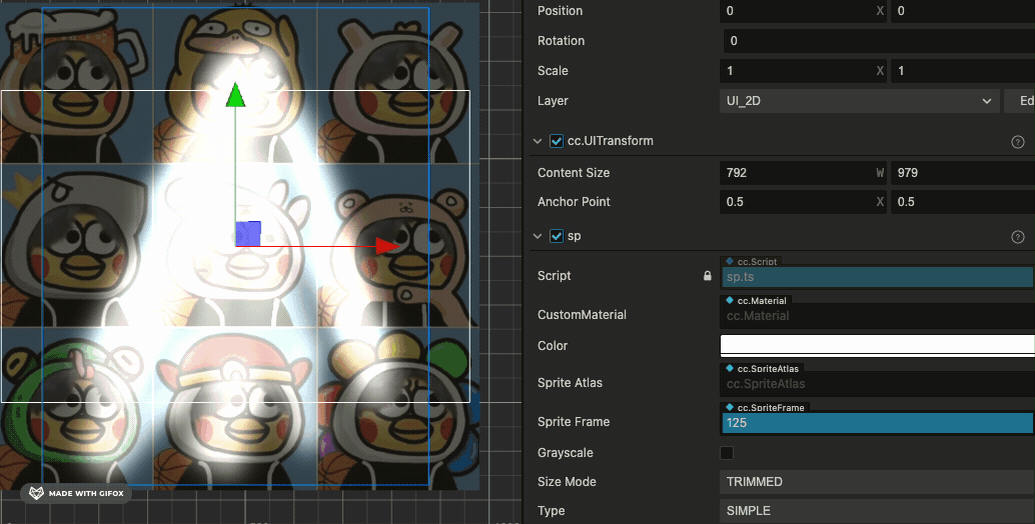
Task: Click the Content Size width field 792
Action: pos(803,173)
